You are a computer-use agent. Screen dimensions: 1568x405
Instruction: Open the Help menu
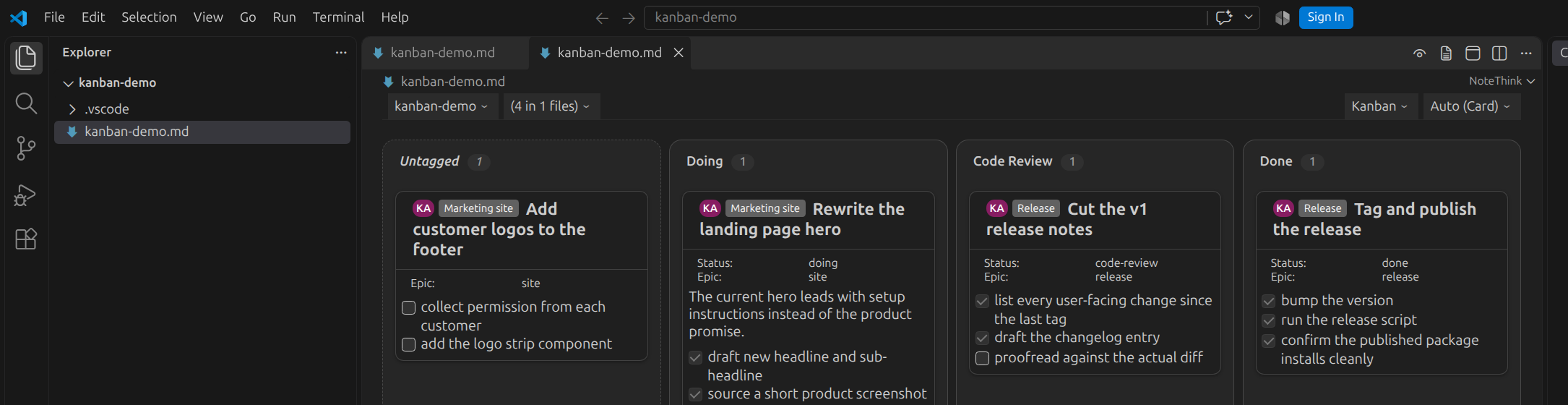[395, 17]
